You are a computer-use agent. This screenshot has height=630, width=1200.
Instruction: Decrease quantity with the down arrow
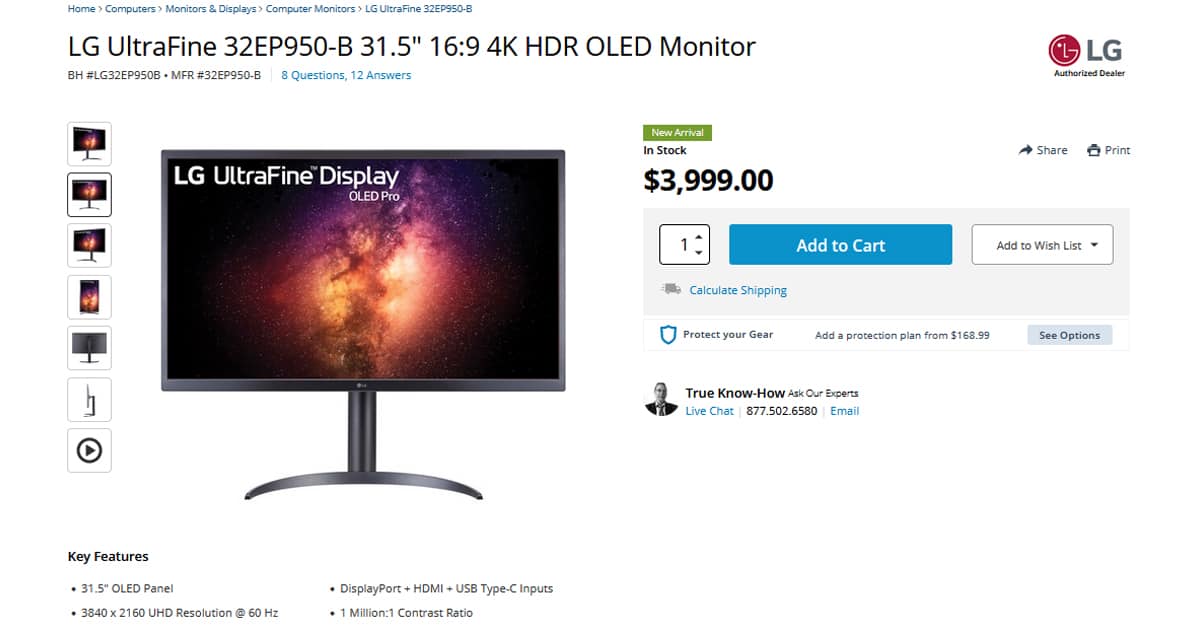pyautogui.click(x=698, y=252)
